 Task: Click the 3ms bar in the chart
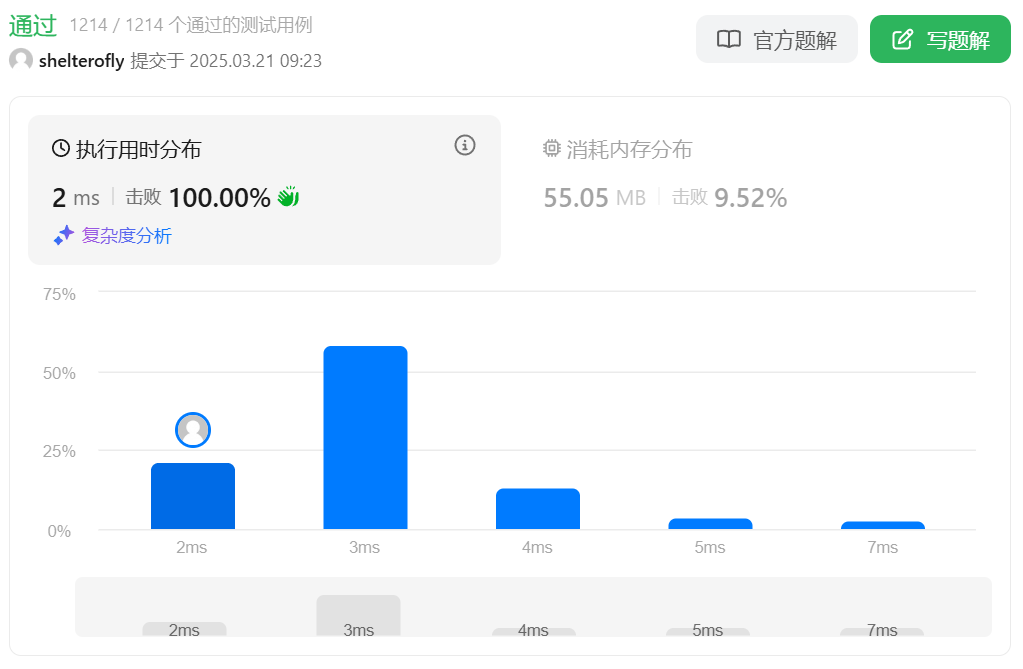365,438
